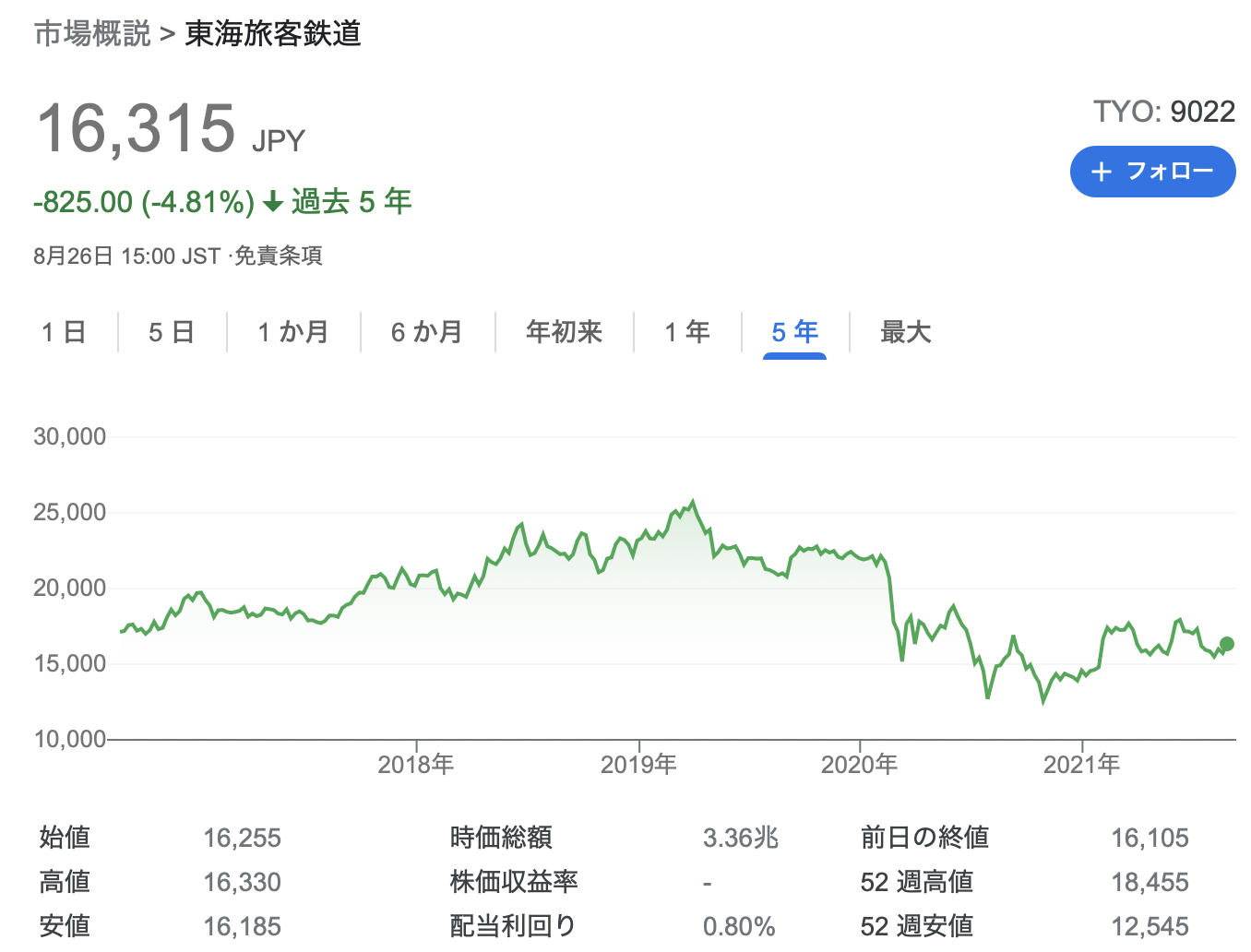Click the 2021年 axis label

pyautogui.click(x=1081, y=765)
